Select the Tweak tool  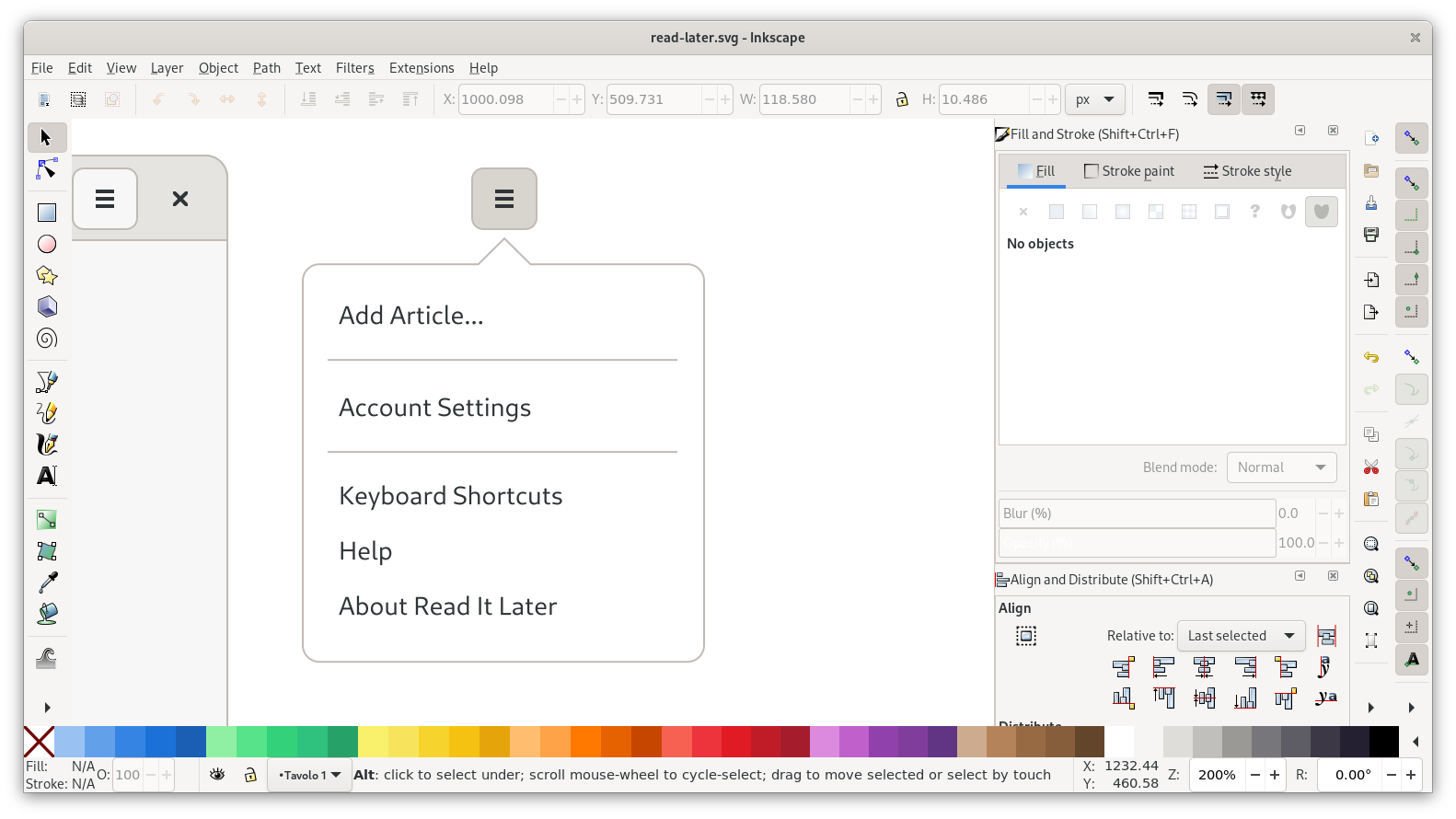(x=47, y=658)
